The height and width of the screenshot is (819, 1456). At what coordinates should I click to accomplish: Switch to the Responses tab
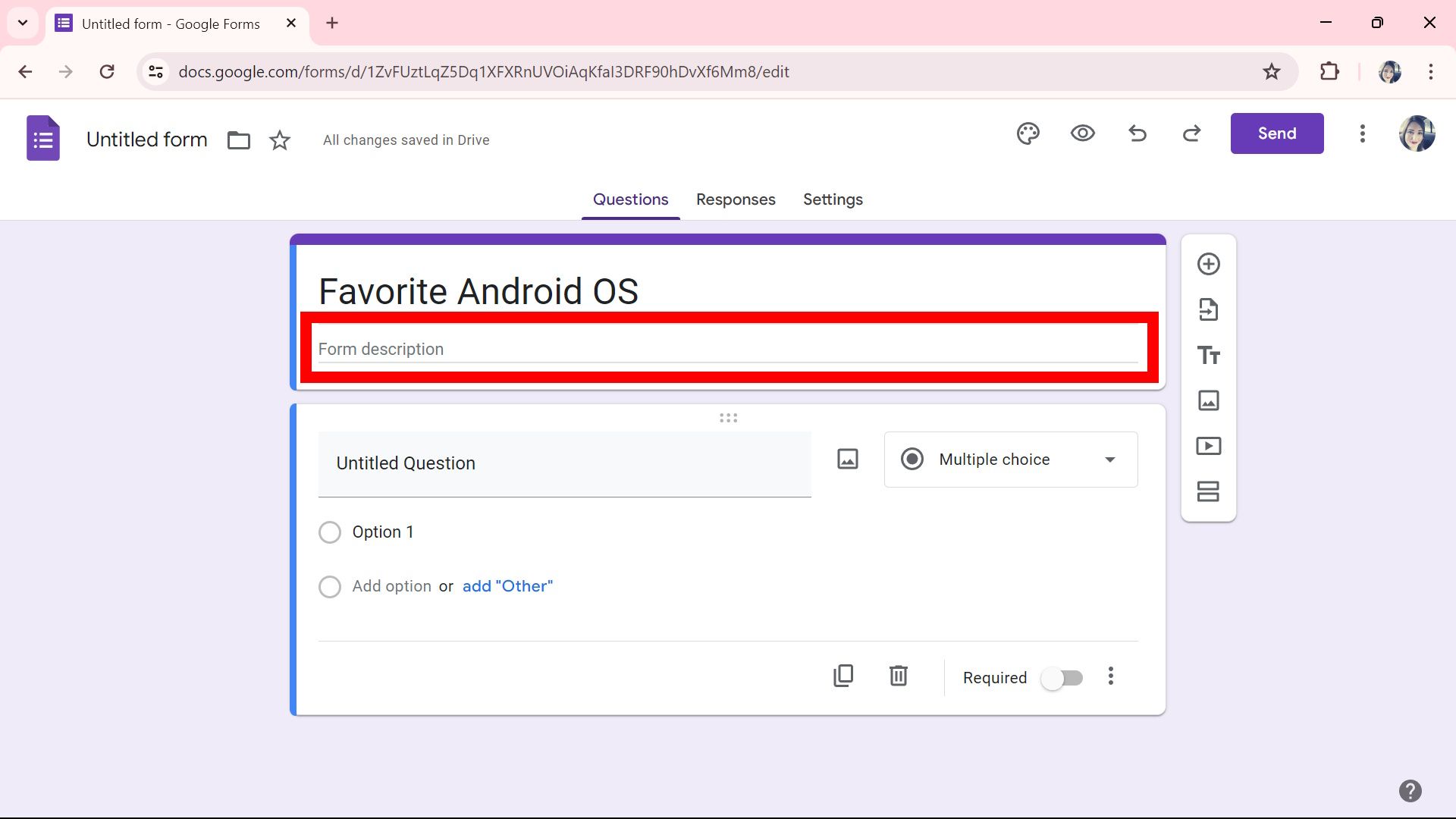[736, 199]
